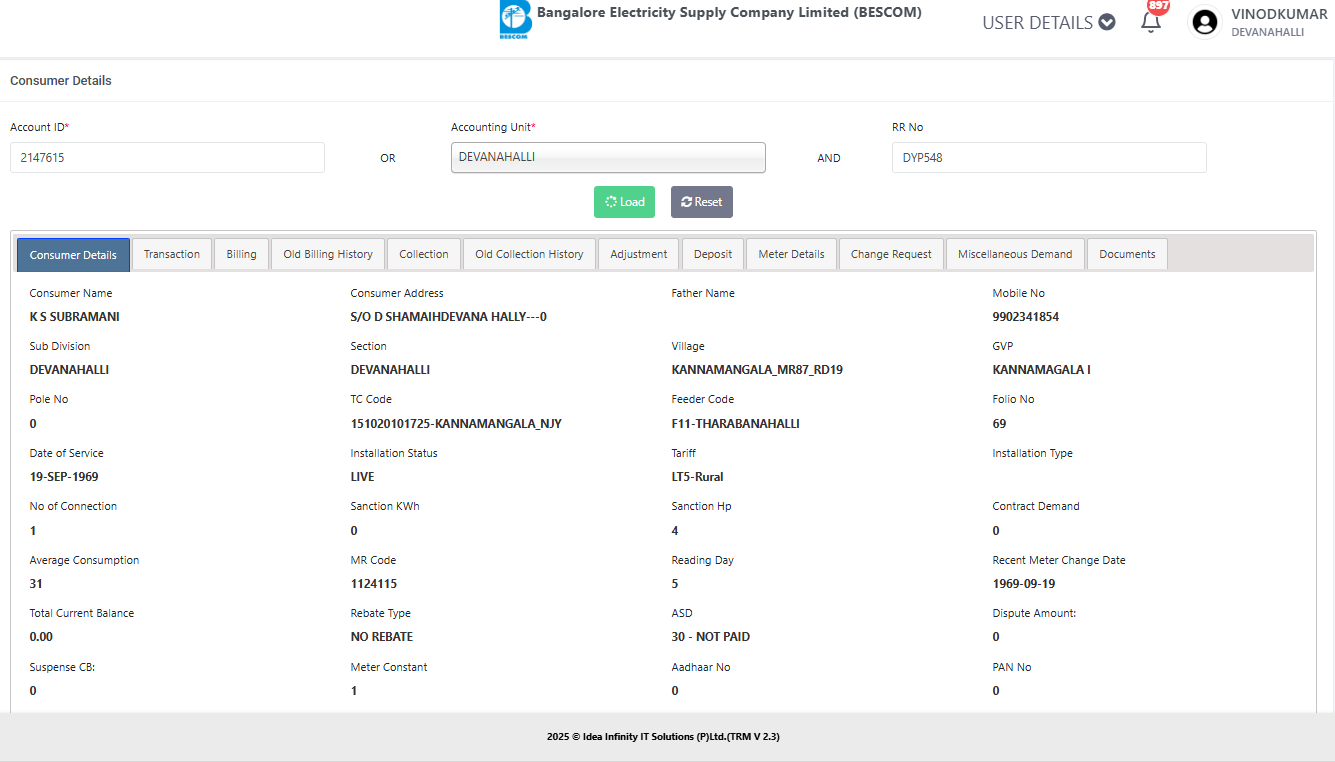Expand the USER DETAILS dropdown

pos(1048,22)
